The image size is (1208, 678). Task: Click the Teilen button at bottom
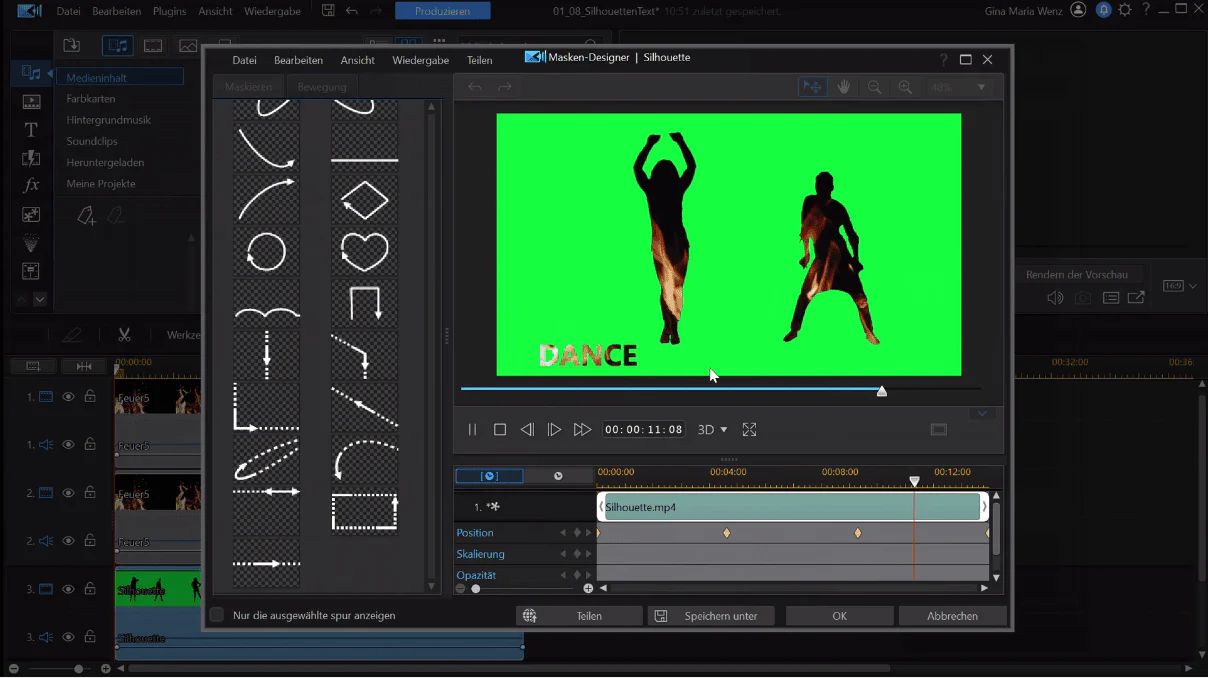pos(579,616)
